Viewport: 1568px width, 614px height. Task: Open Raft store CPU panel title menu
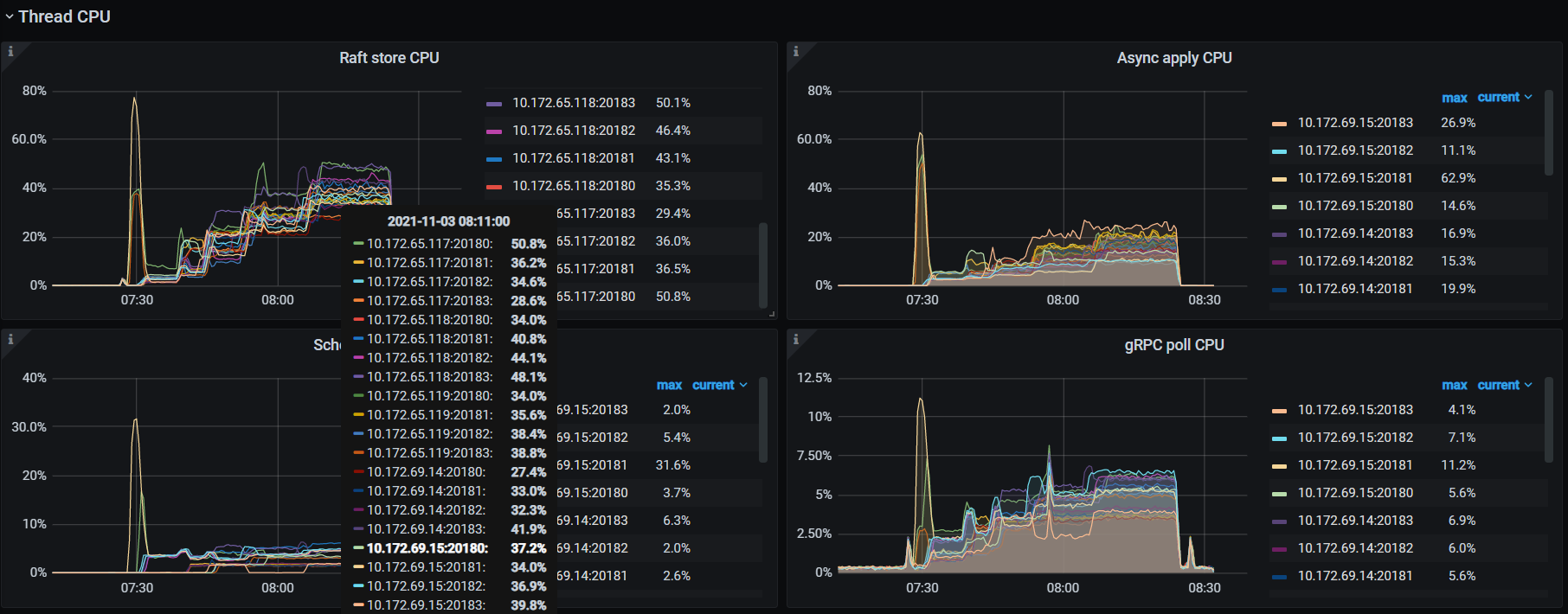389,58
